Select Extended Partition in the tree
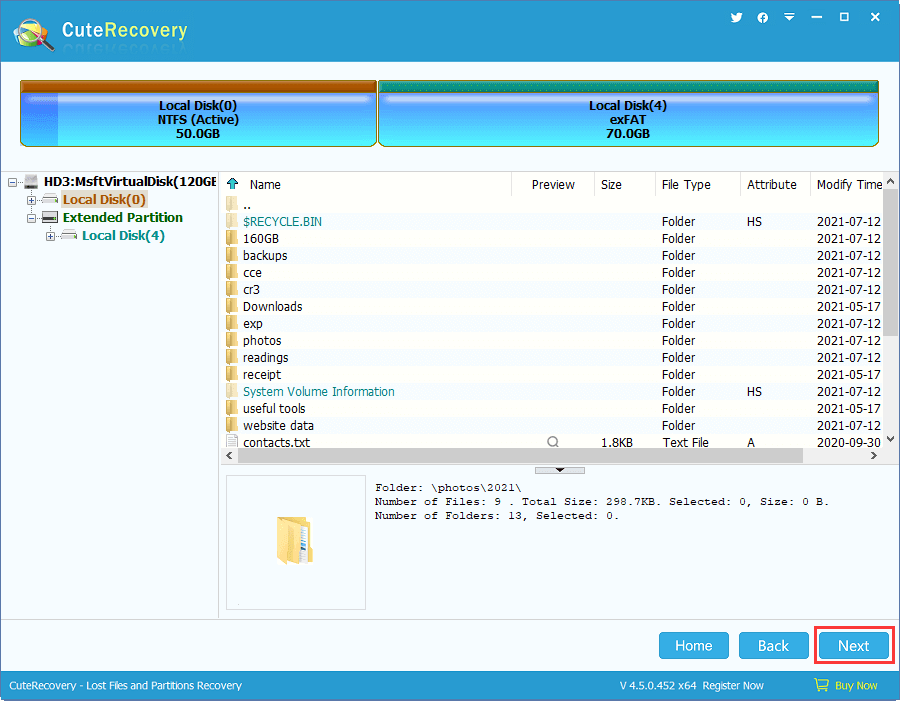Image resolution: width=900 pixels, height=701 pixels. [x=122, y=217]
